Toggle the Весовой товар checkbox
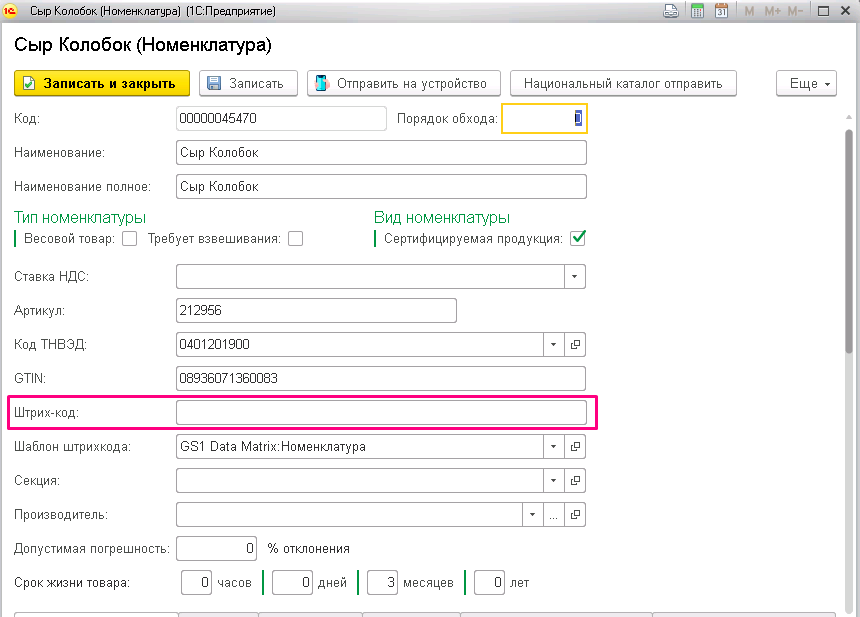 coord(129,239)
